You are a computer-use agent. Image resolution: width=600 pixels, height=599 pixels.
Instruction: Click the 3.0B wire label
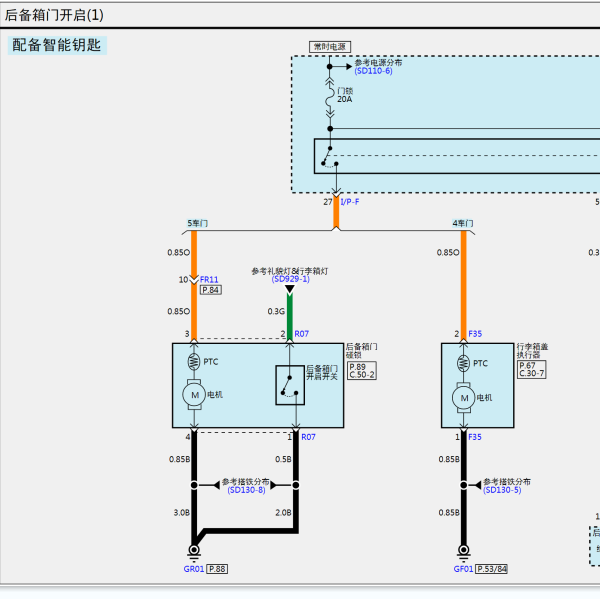(x=182, y=512)
